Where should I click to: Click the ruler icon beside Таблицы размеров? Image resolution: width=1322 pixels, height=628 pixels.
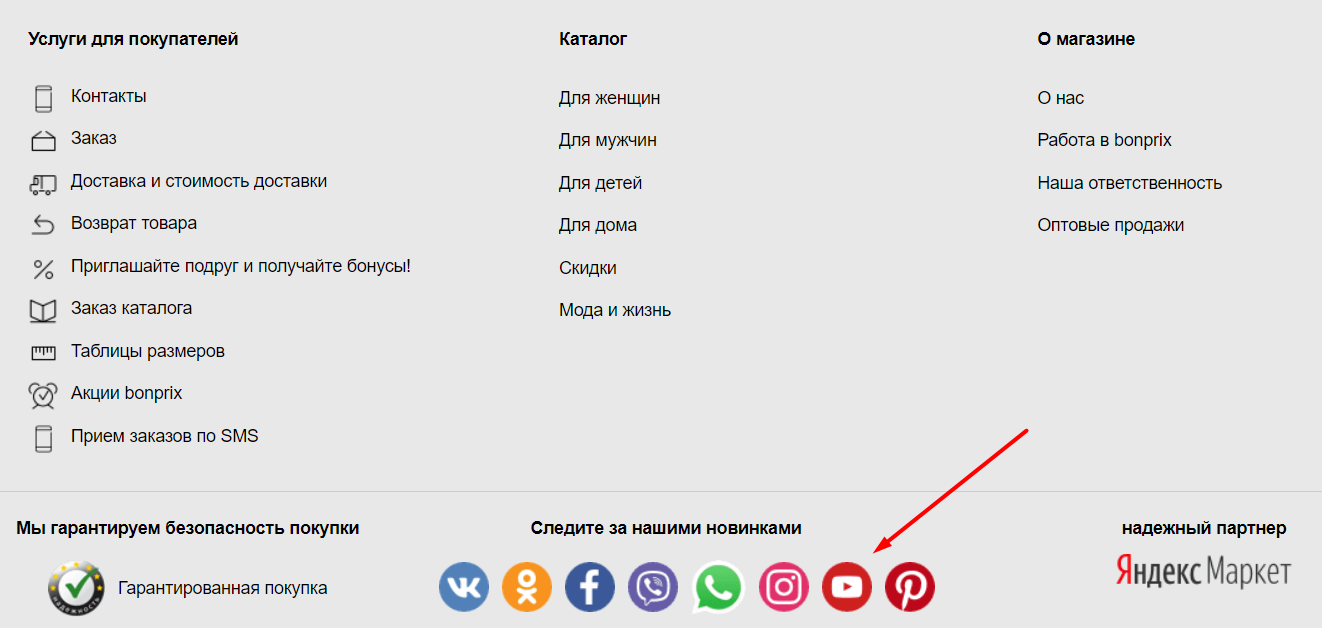coord(43,353)
